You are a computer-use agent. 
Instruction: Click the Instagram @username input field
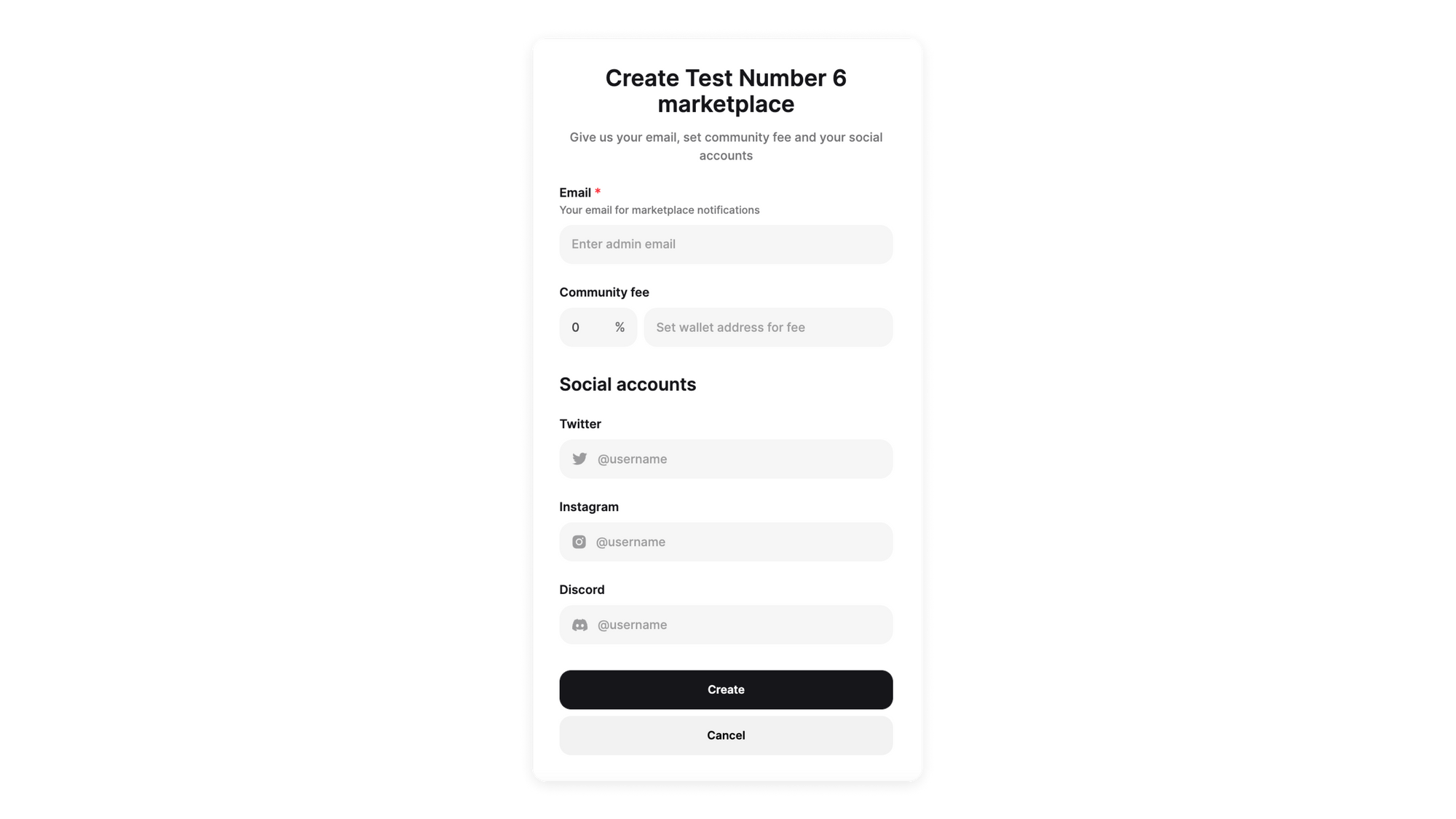[726, 541]
